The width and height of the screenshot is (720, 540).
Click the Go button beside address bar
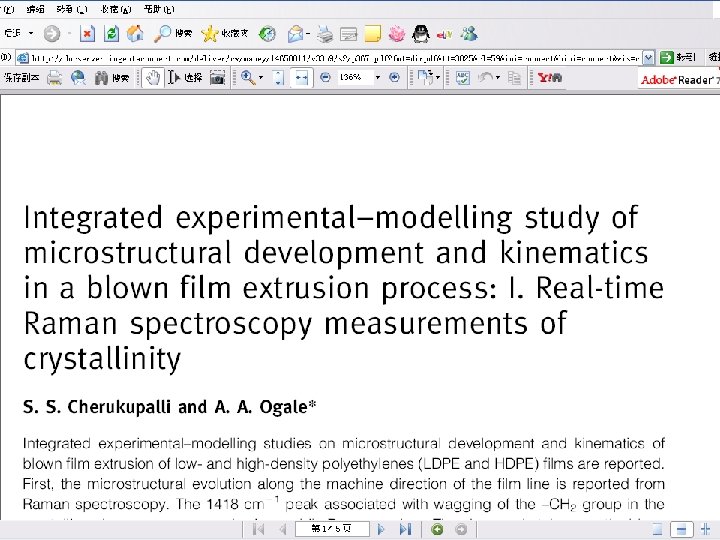pyautogui.click(x=677, y=57)
